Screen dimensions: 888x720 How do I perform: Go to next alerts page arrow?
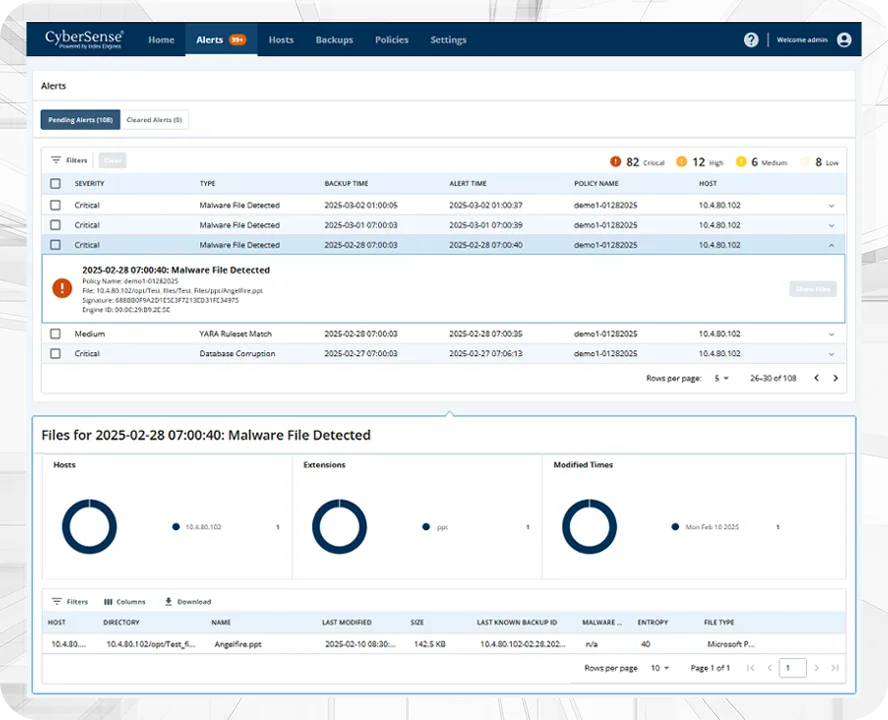[x=836, y=378]
